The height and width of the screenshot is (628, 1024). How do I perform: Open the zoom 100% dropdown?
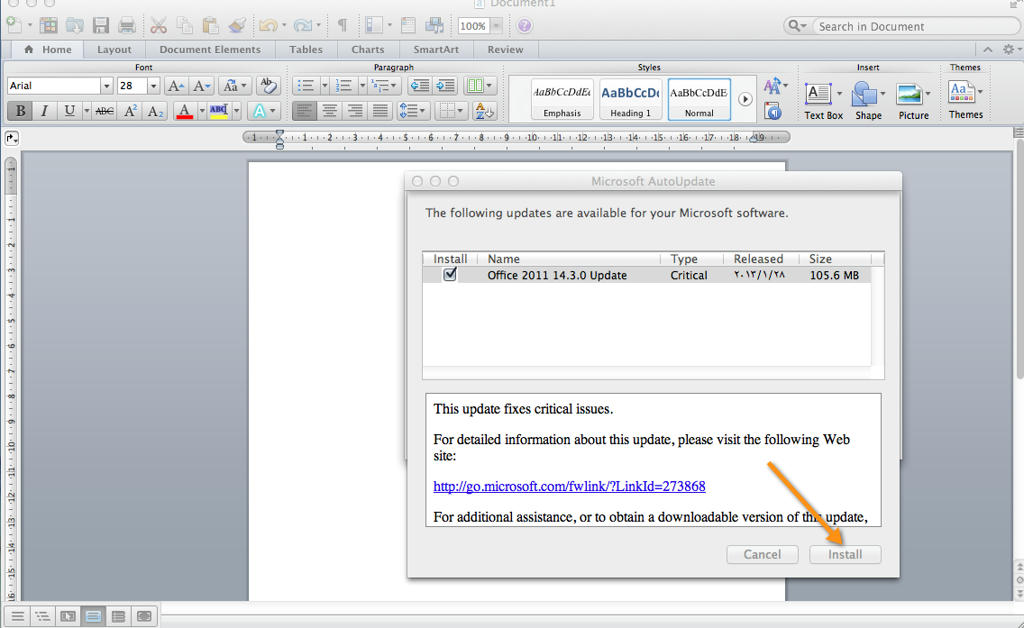tap(497, 26)
